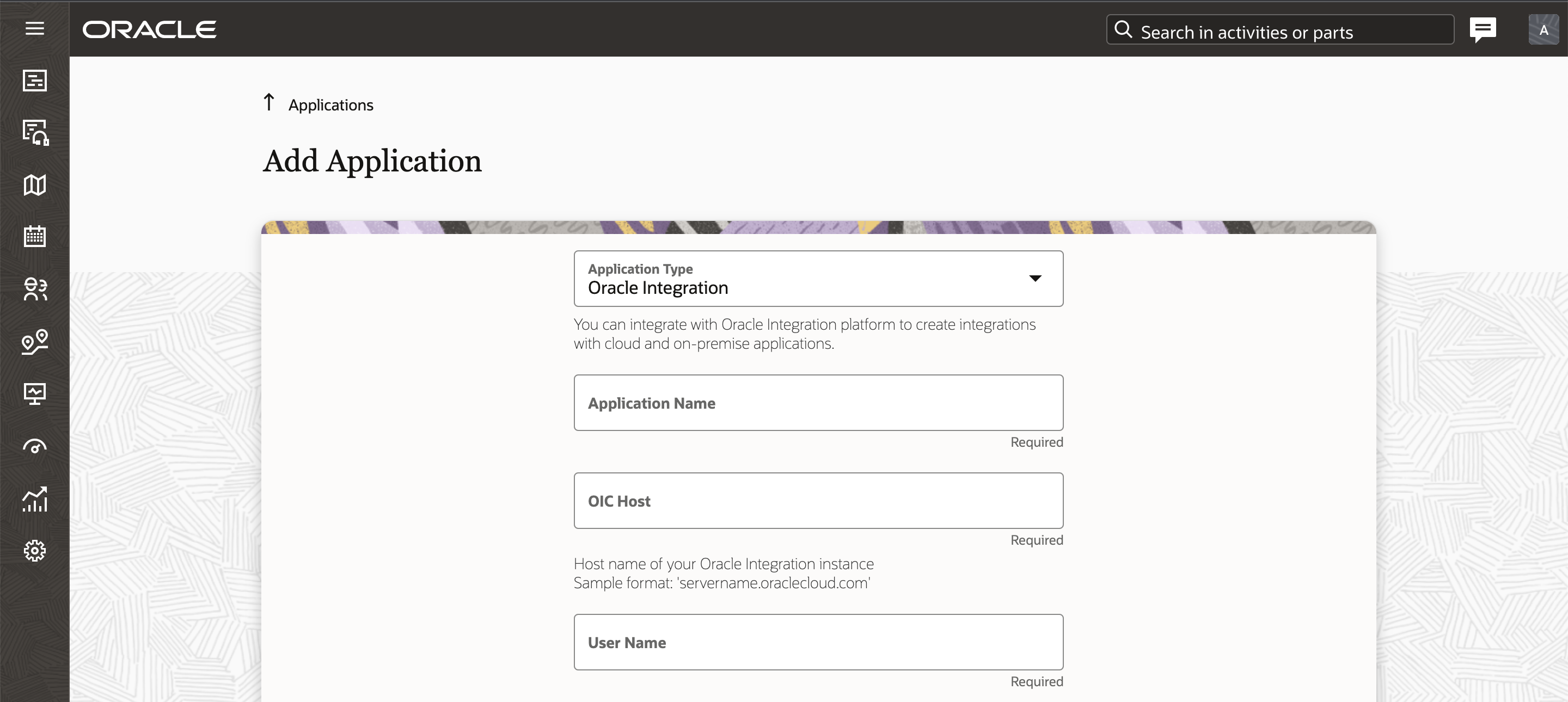Click the monitor activity sidebar icon
This screenshot has height=702, width=1568.
point(35,393)
